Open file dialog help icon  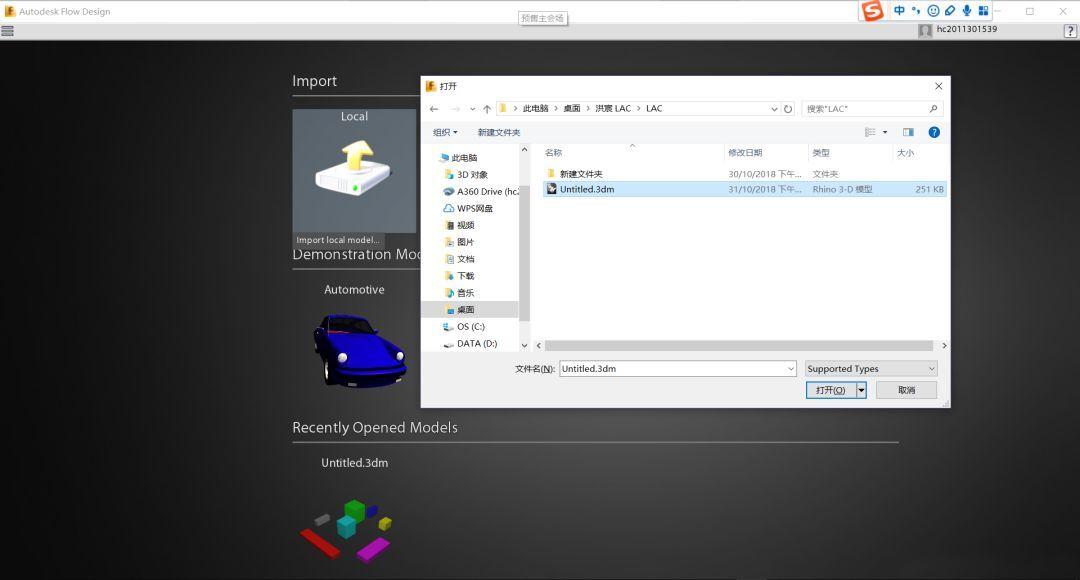click(934, 132)
